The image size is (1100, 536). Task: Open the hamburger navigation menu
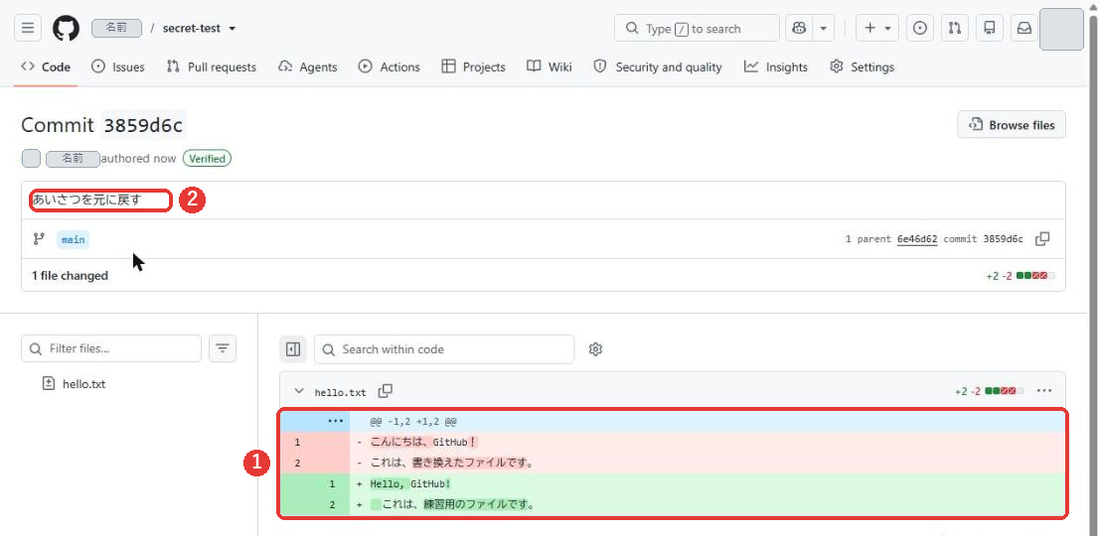tap(27, 28)
